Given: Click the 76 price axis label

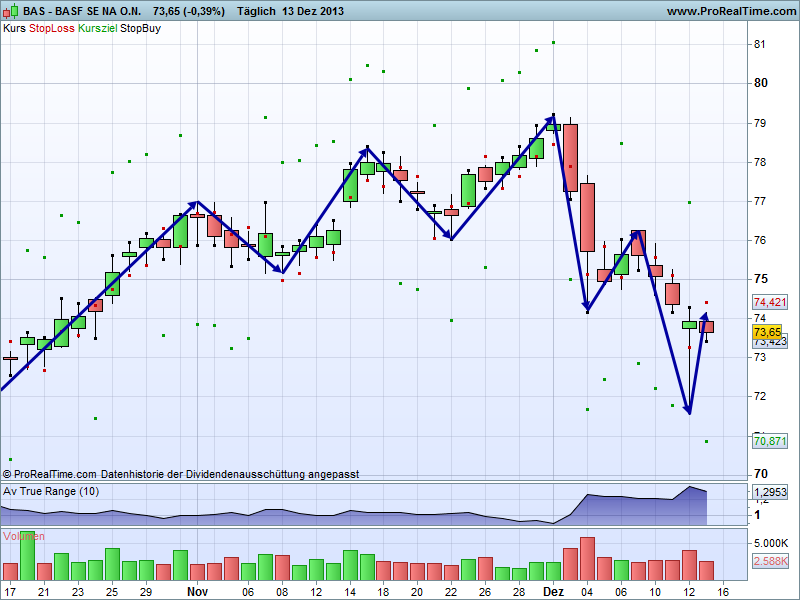Looking at the screenshot, I should [x=760, y=240].
